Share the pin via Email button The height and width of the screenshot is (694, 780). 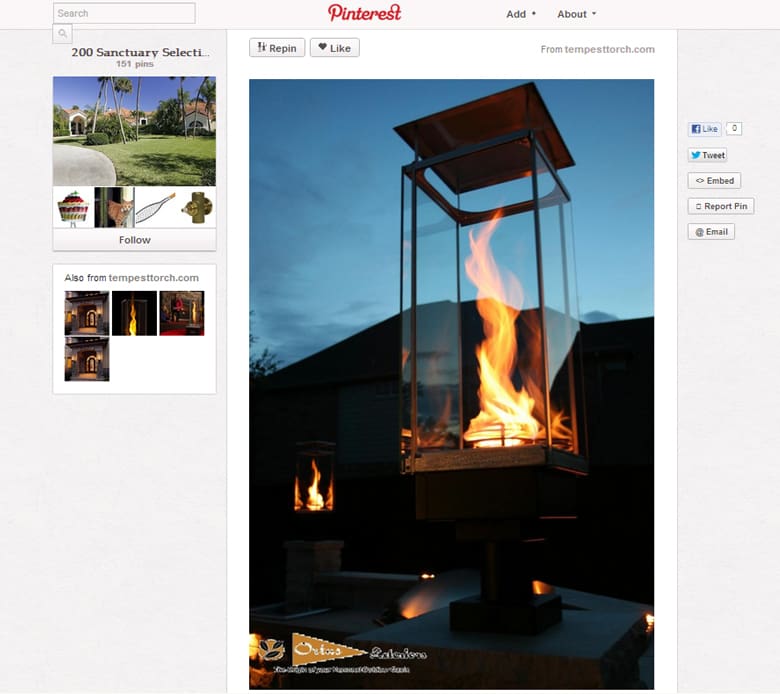711,232
